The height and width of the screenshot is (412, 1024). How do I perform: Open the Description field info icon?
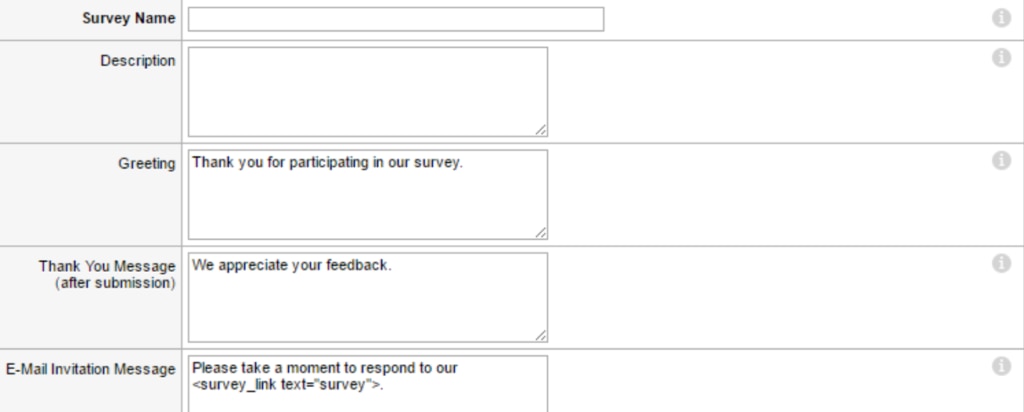[1001, 57]
